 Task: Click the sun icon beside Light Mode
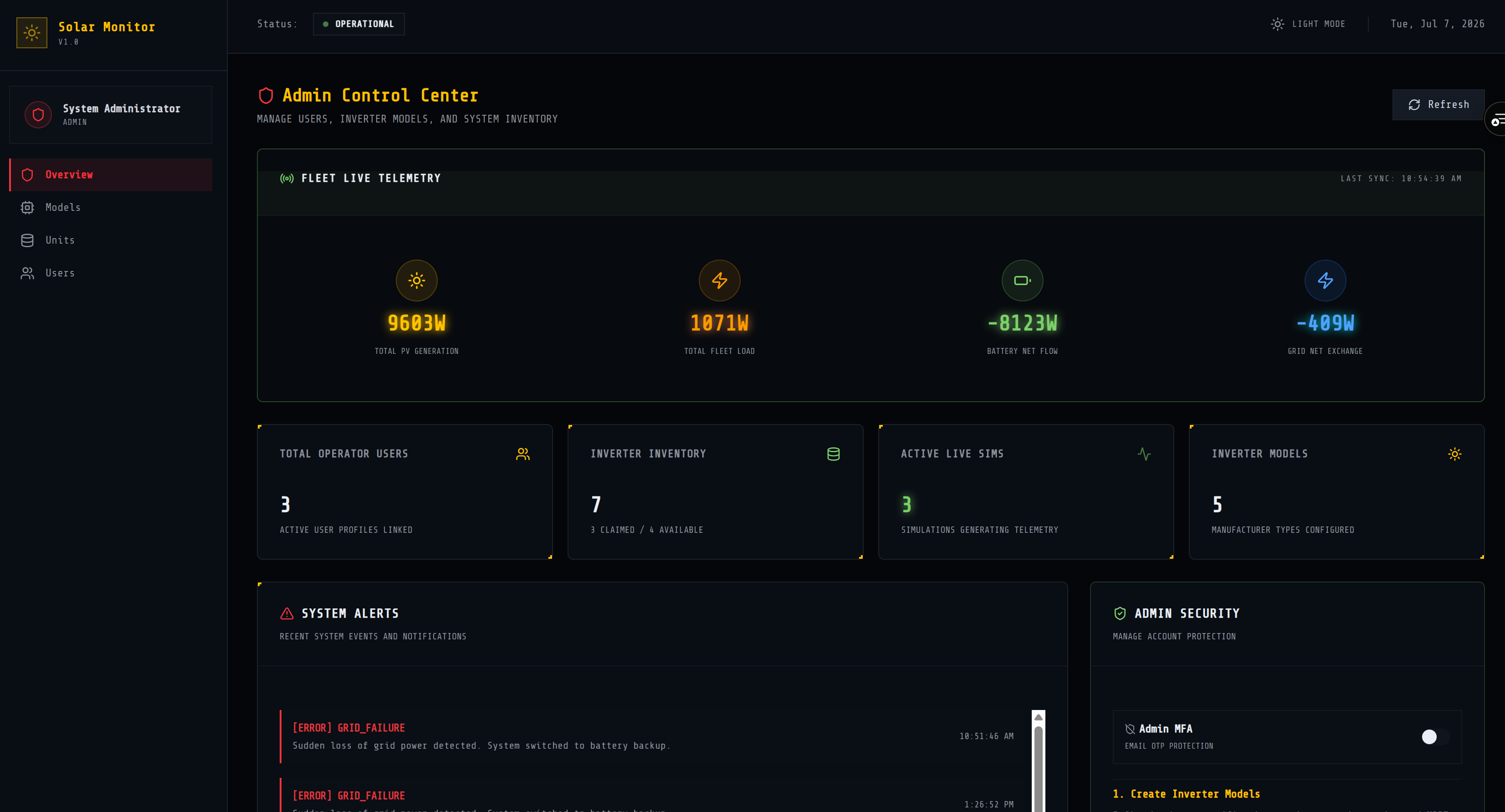coord(1278,24)
